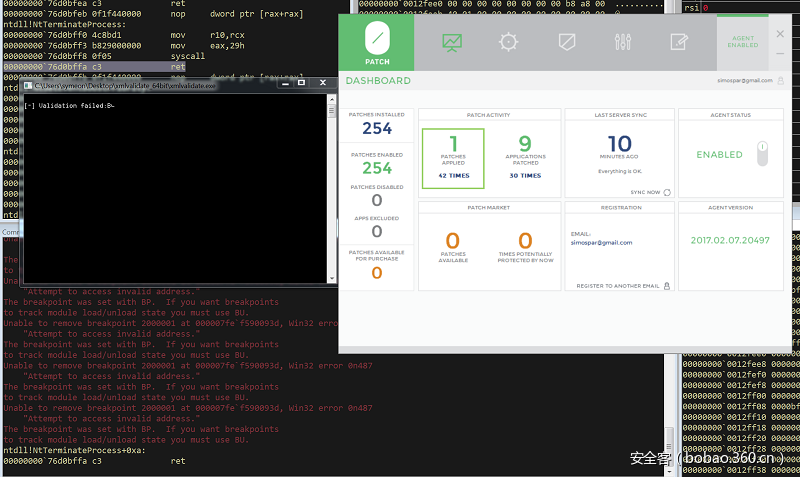Open the Dashboard monitor chart tab

click(453, 42)
